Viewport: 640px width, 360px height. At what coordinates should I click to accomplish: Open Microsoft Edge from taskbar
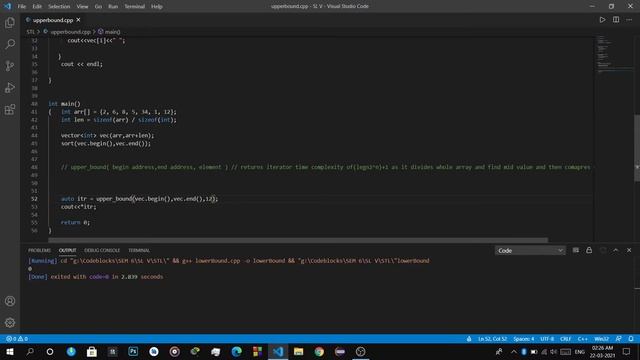click(236, 351)
